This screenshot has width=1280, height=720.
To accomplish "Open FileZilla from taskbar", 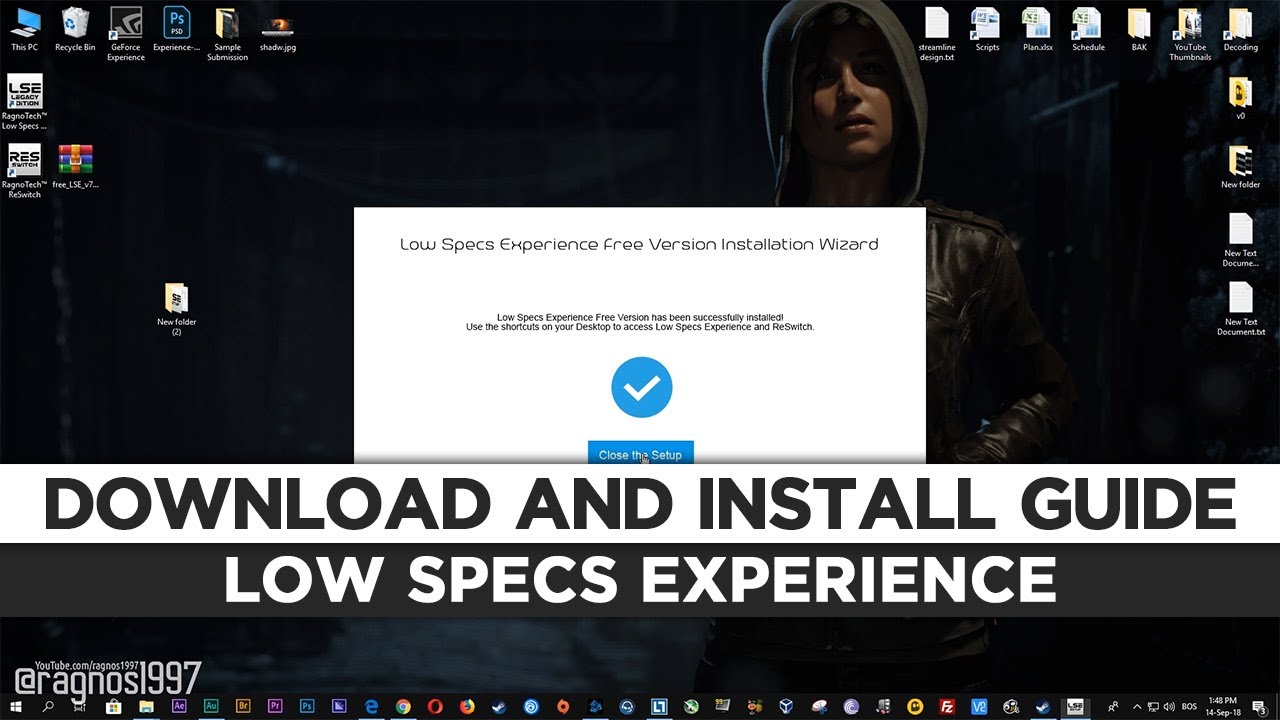I will point(947,706).
